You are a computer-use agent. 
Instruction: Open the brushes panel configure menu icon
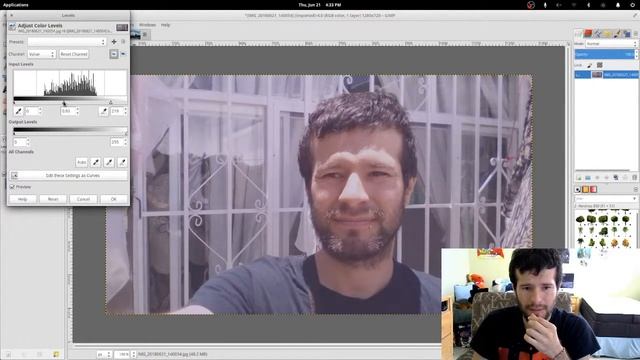(635, 189)
